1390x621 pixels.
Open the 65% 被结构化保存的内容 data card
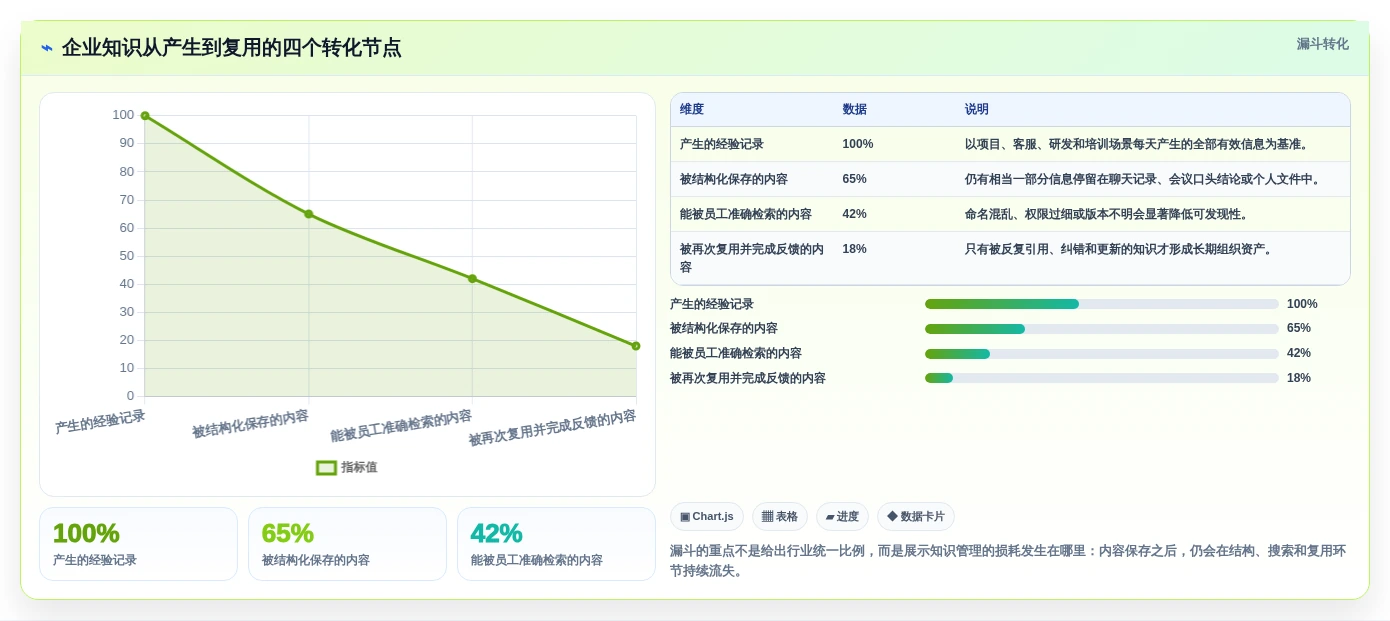[347, 544]
